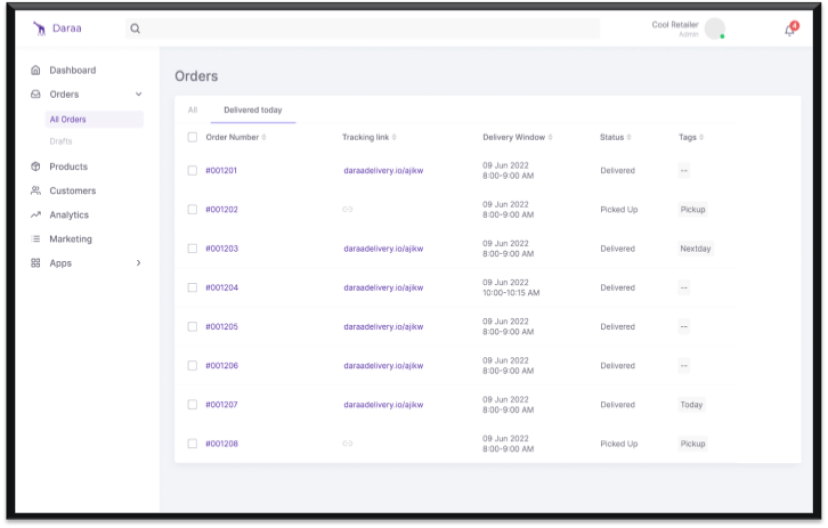
Task: Open Dashboard via its home icon
Action: point(36,70)
